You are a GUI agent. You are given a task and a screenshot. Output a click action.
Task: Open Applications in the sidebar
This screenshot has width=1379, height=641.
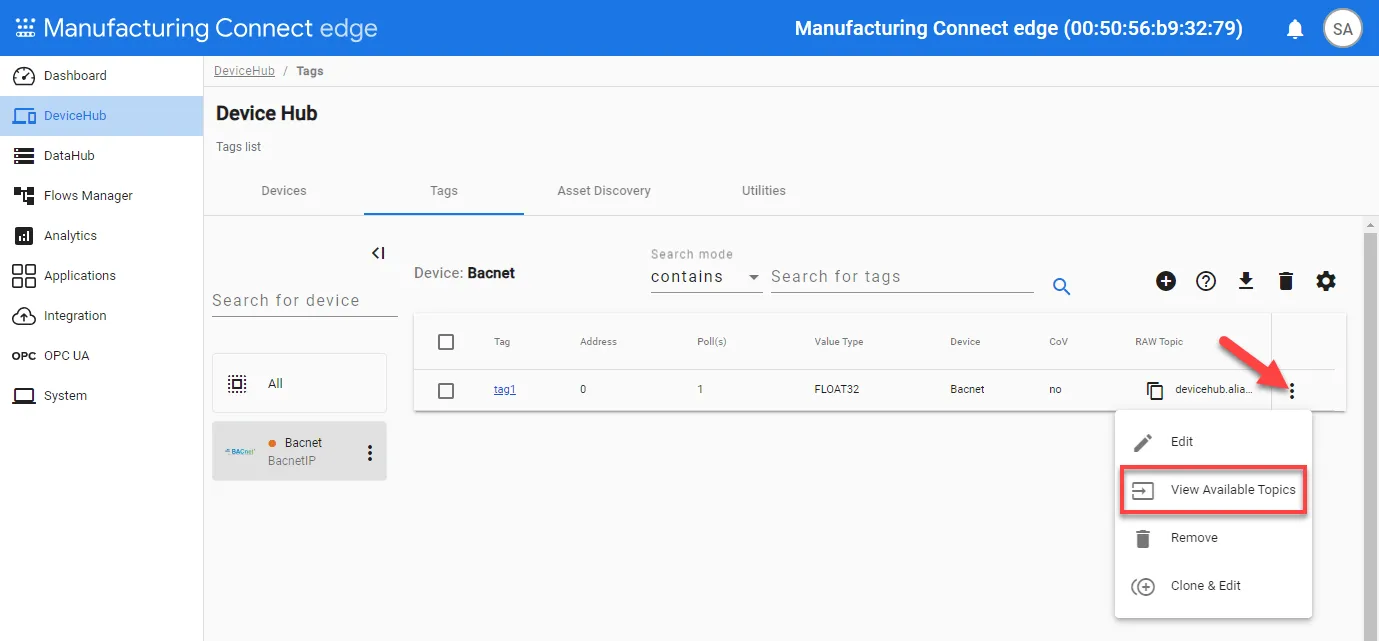(x=101, y=276)
